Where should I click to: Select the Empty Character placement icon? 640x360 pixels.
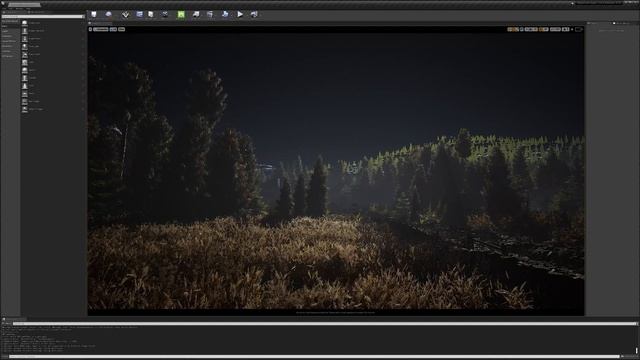(25, 31)
